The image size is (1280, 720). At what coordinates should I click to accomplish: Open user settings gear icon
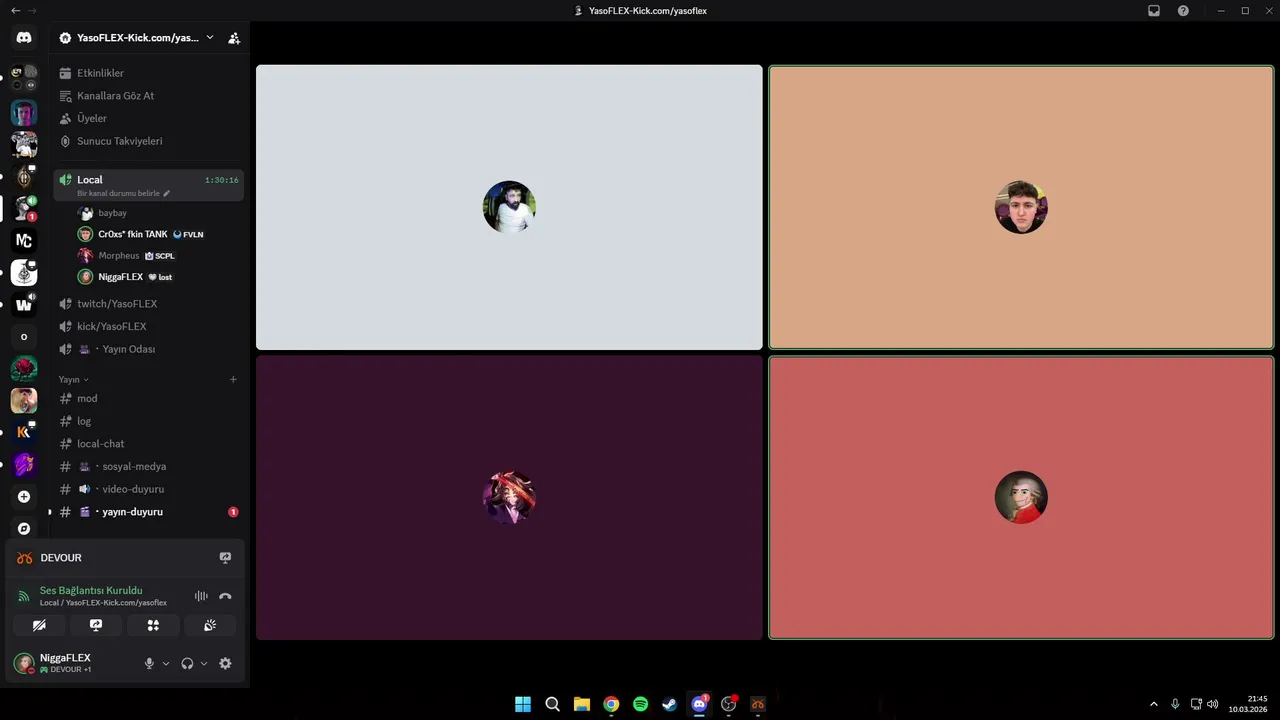coord(225,663)
